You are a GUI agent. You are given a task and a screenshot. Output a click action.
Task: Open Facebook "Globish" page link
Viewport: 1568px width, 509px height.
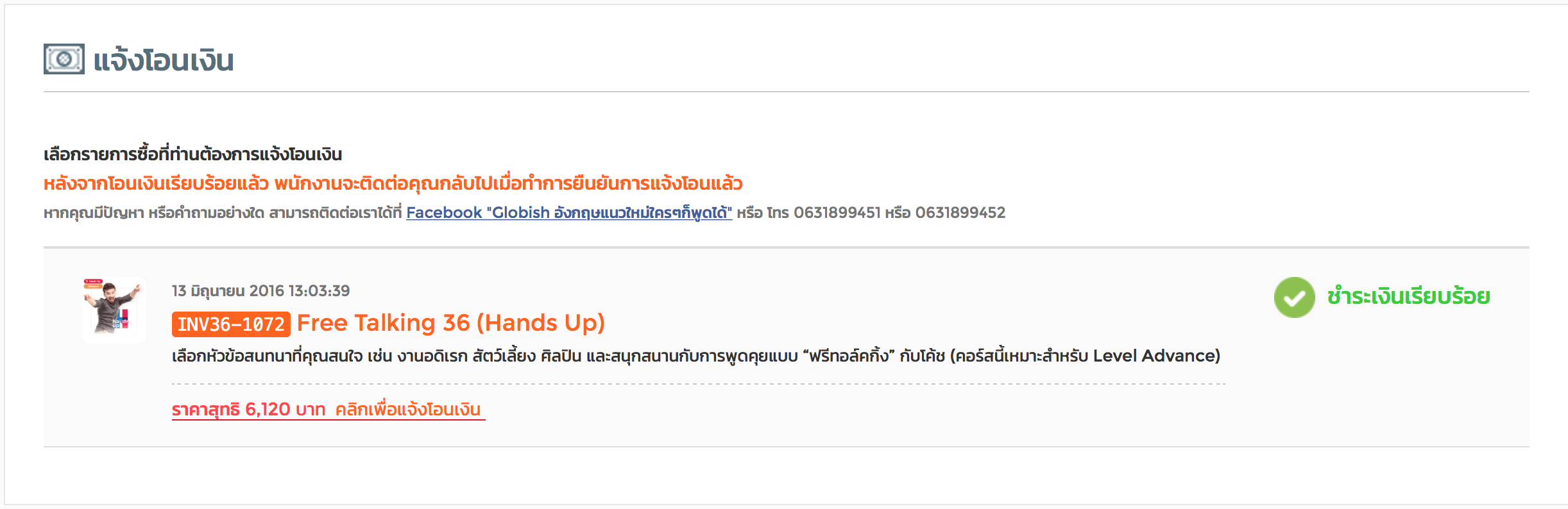coord(569,213)
